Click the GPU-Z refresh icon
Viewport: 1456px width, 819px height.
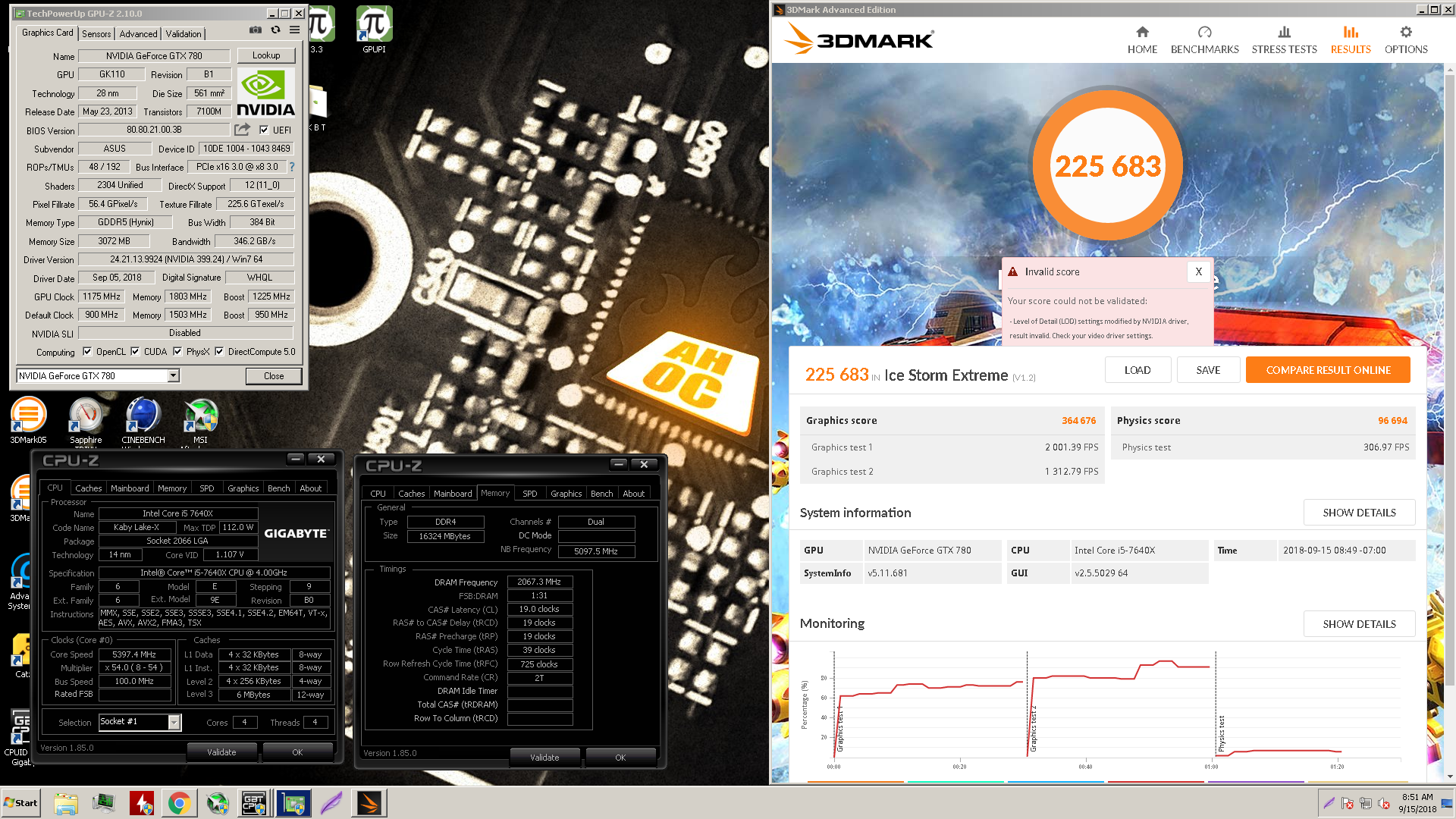[x=275, y=30]
